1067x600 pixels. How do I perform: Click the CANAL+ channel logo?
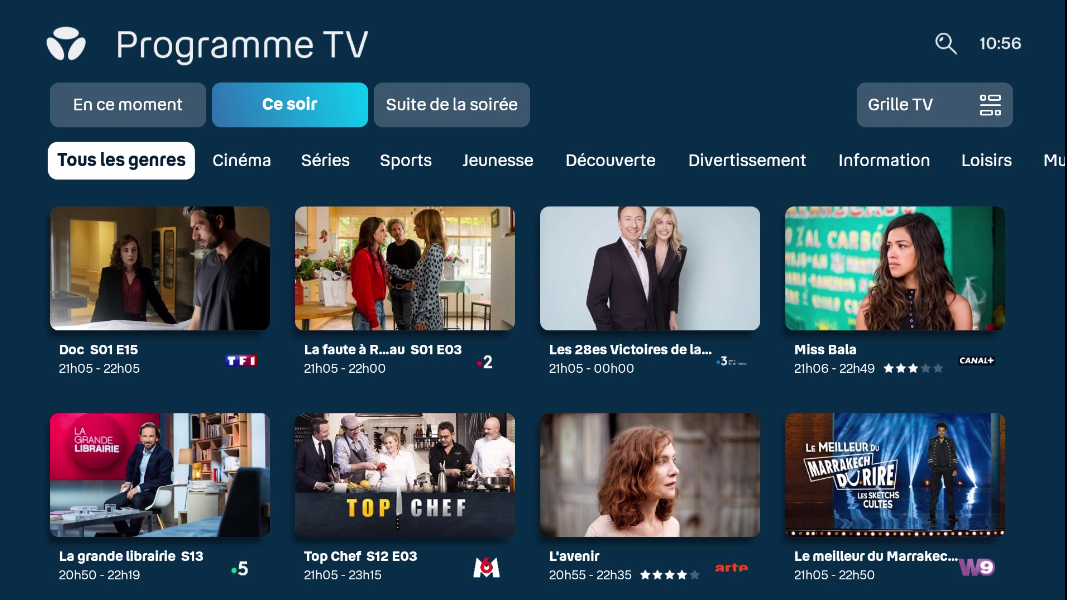click(x=976, y=361)
